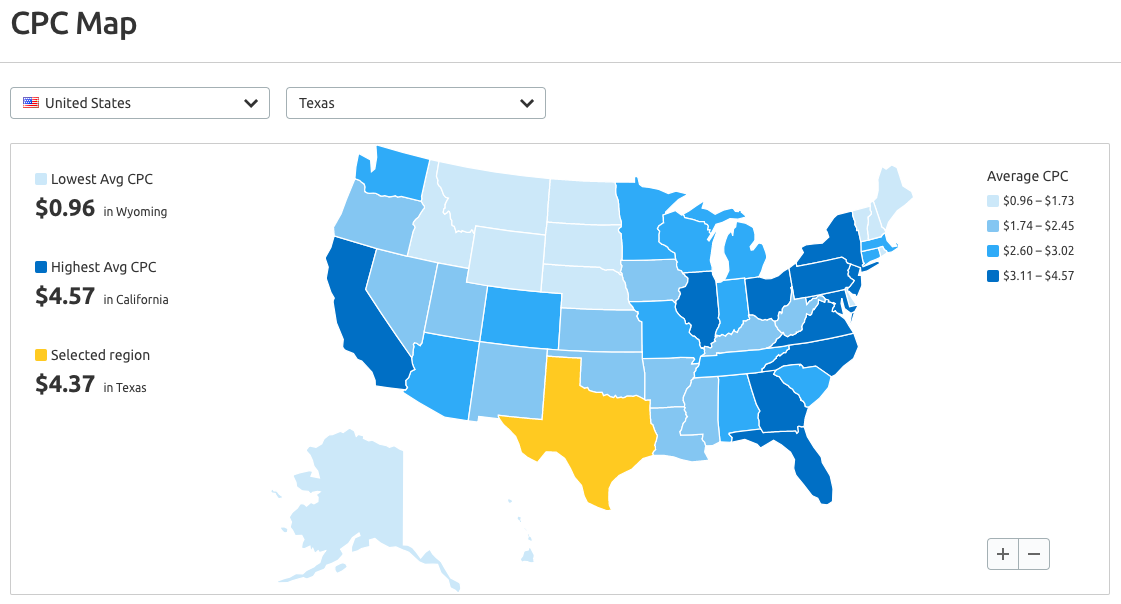The image size is (1121, 604).
Task: Click the $2.60 – $3.02 legend swatch
Action: [993, 251]
